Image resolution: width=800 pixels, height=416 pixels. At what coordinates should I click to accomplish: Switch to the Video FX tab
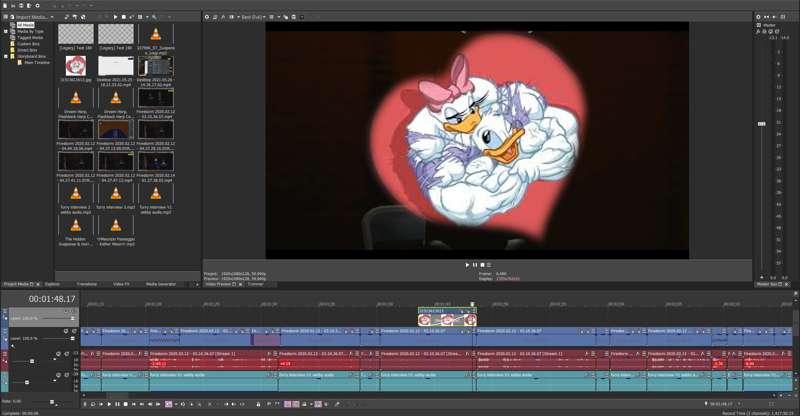point(121,284)
